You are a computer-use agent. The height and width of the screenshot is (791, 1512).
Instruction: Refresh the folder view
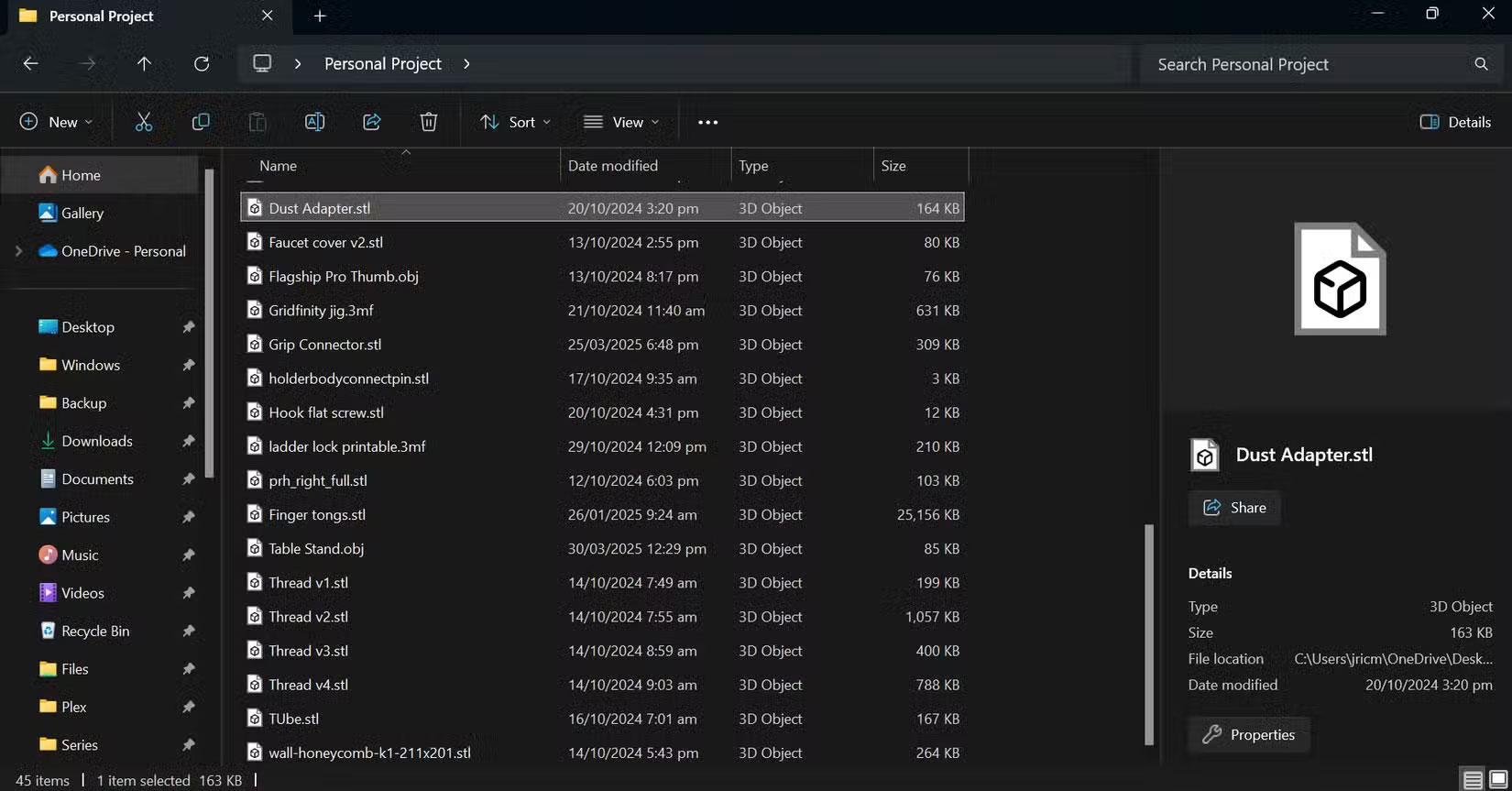point(202,63)
